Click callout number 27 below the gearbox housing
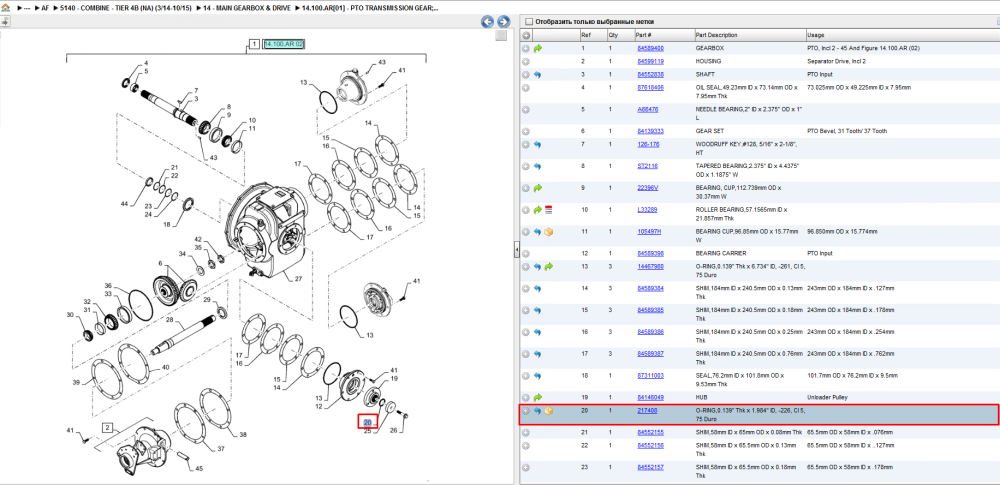1000x485 pixels. pyautogui.click(x=297, y=279)
